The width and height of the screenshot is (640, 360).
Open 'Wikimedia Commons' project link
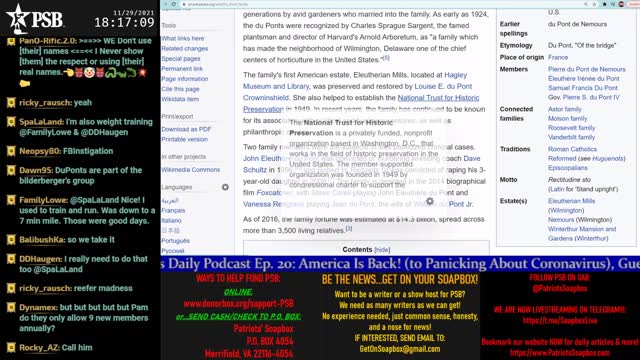pyautogui.click(x=191, y=169)
